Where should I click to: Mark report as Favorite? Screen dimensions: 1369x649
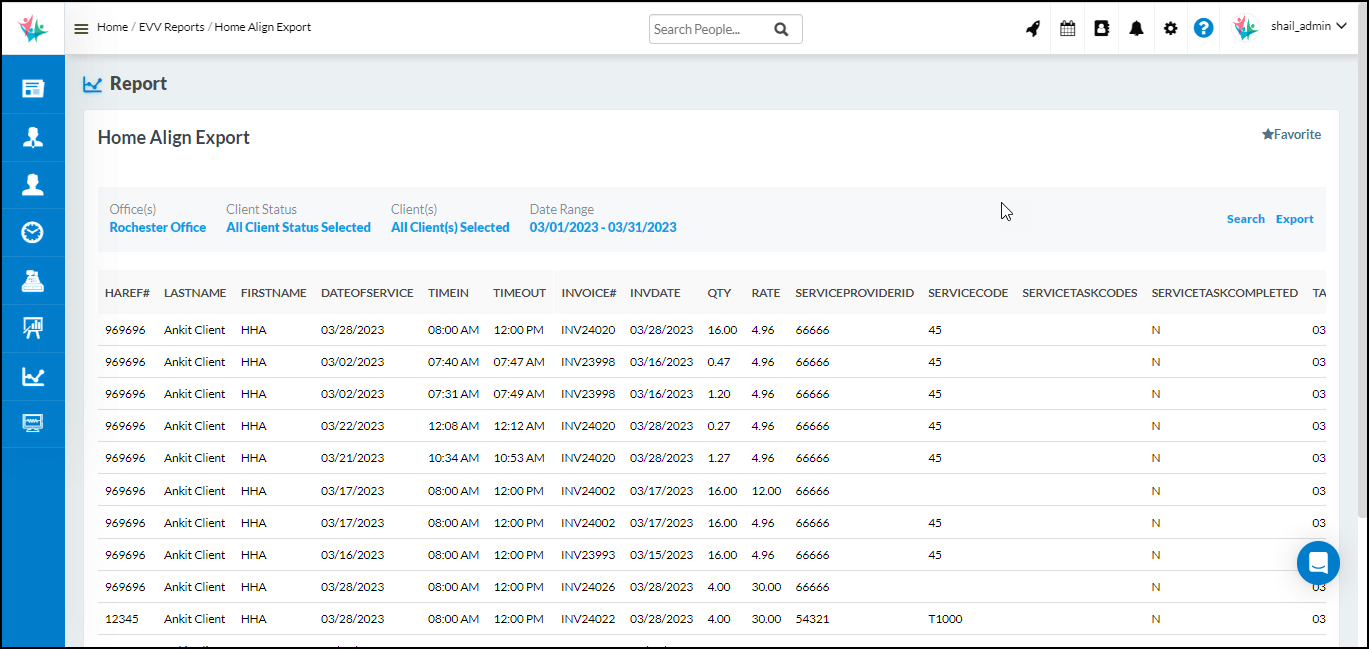point(1291,135)
